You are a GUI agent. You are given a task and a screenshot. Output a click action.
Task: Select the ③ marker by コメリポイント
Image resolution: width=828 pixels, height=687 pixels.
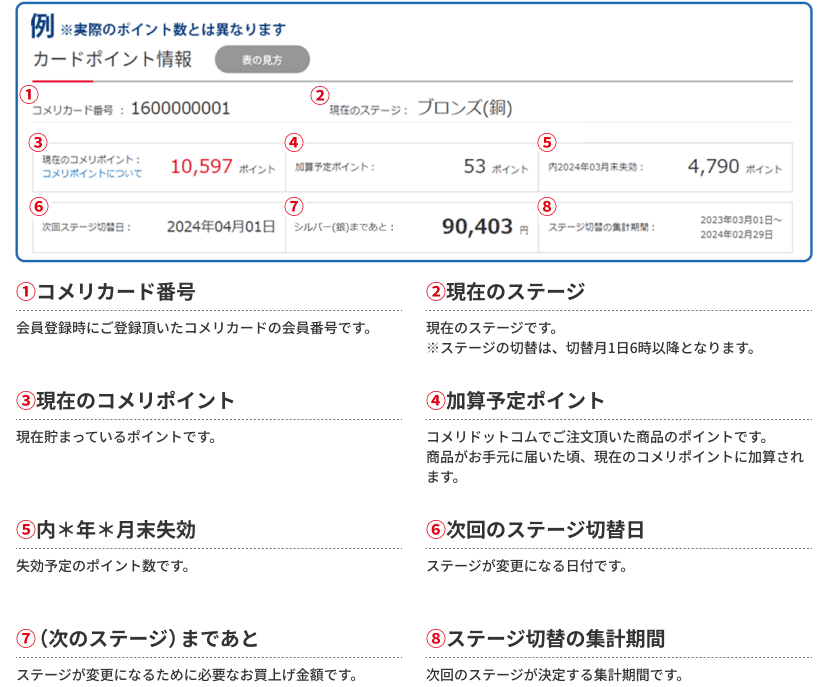(x=38, y=140)
